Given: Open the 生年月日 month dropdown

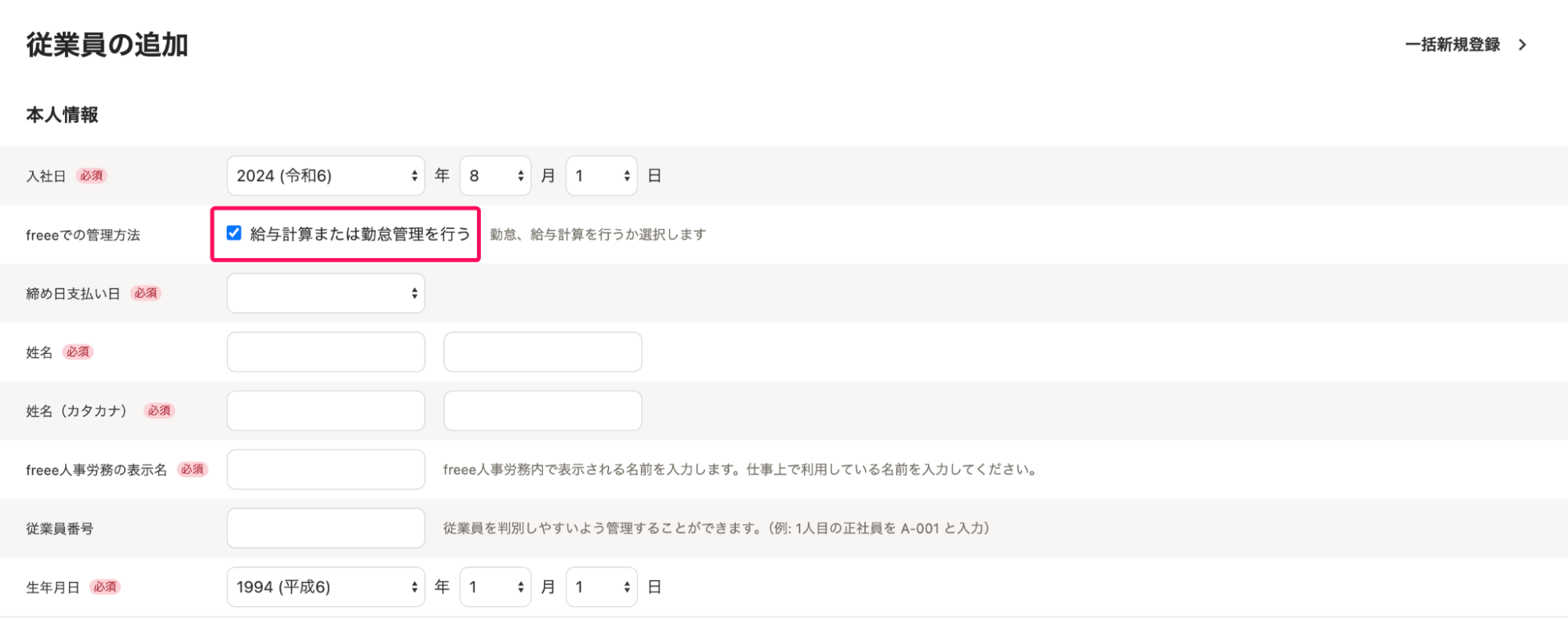Looking at the screenshot, I should [x=495, y=587].
